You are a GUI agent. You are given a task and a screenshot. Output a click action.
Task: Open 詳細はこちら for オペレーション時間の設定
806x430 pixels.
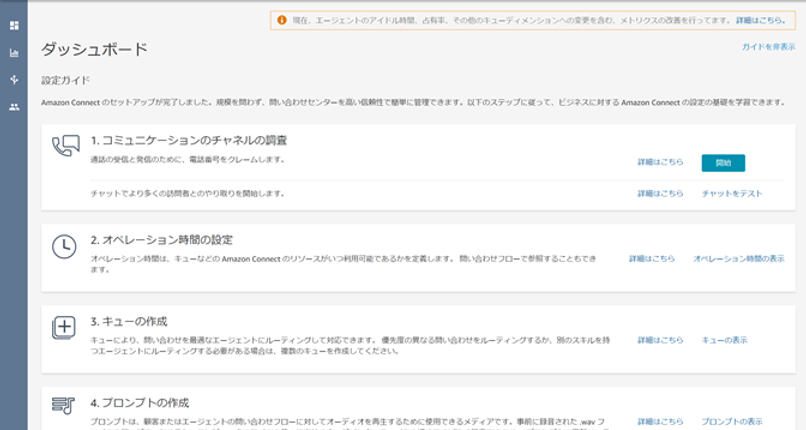click(651, 259)
